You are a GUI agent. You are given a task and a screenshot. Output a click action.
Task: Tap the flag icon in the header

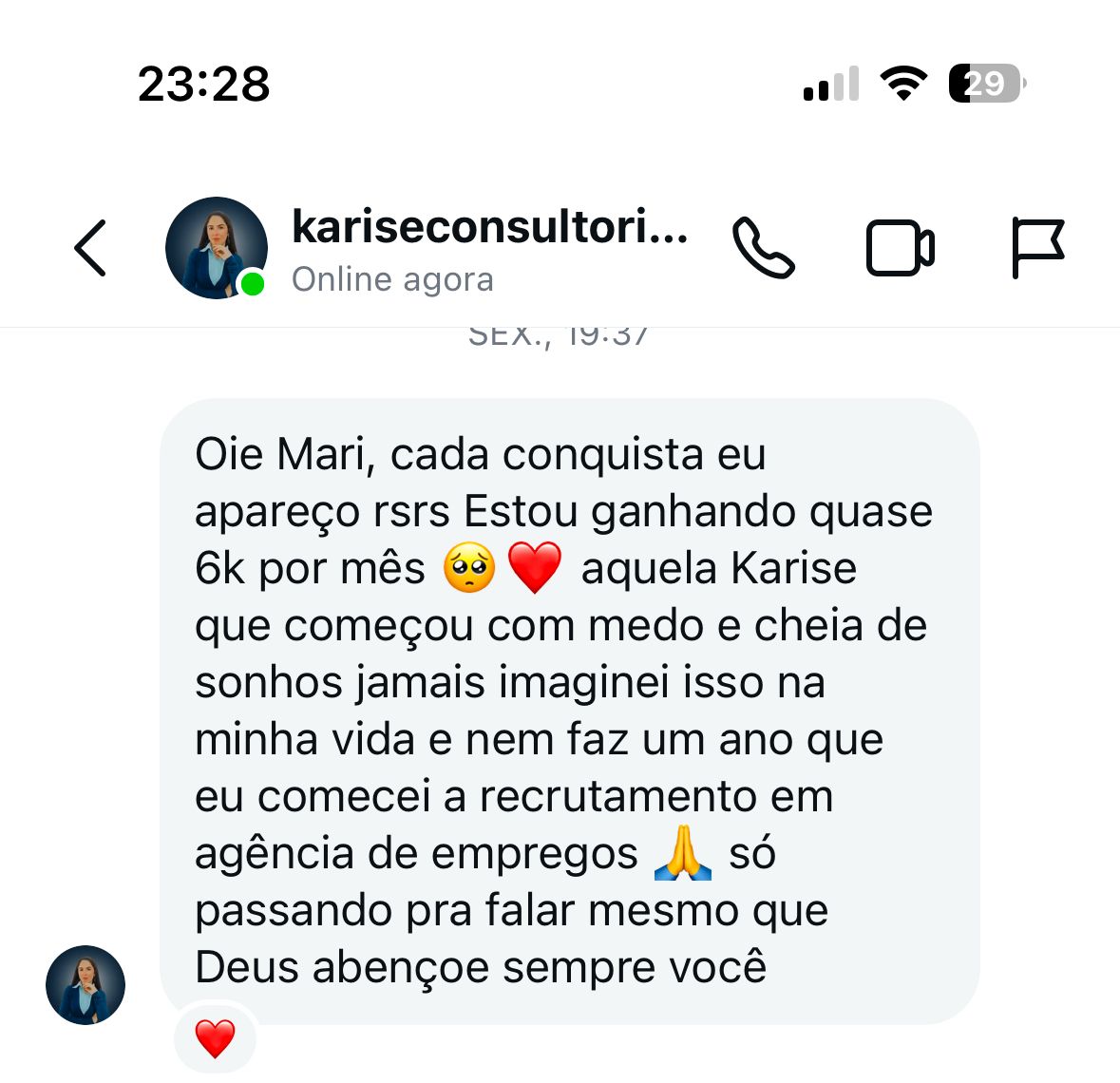point(1038,248)
